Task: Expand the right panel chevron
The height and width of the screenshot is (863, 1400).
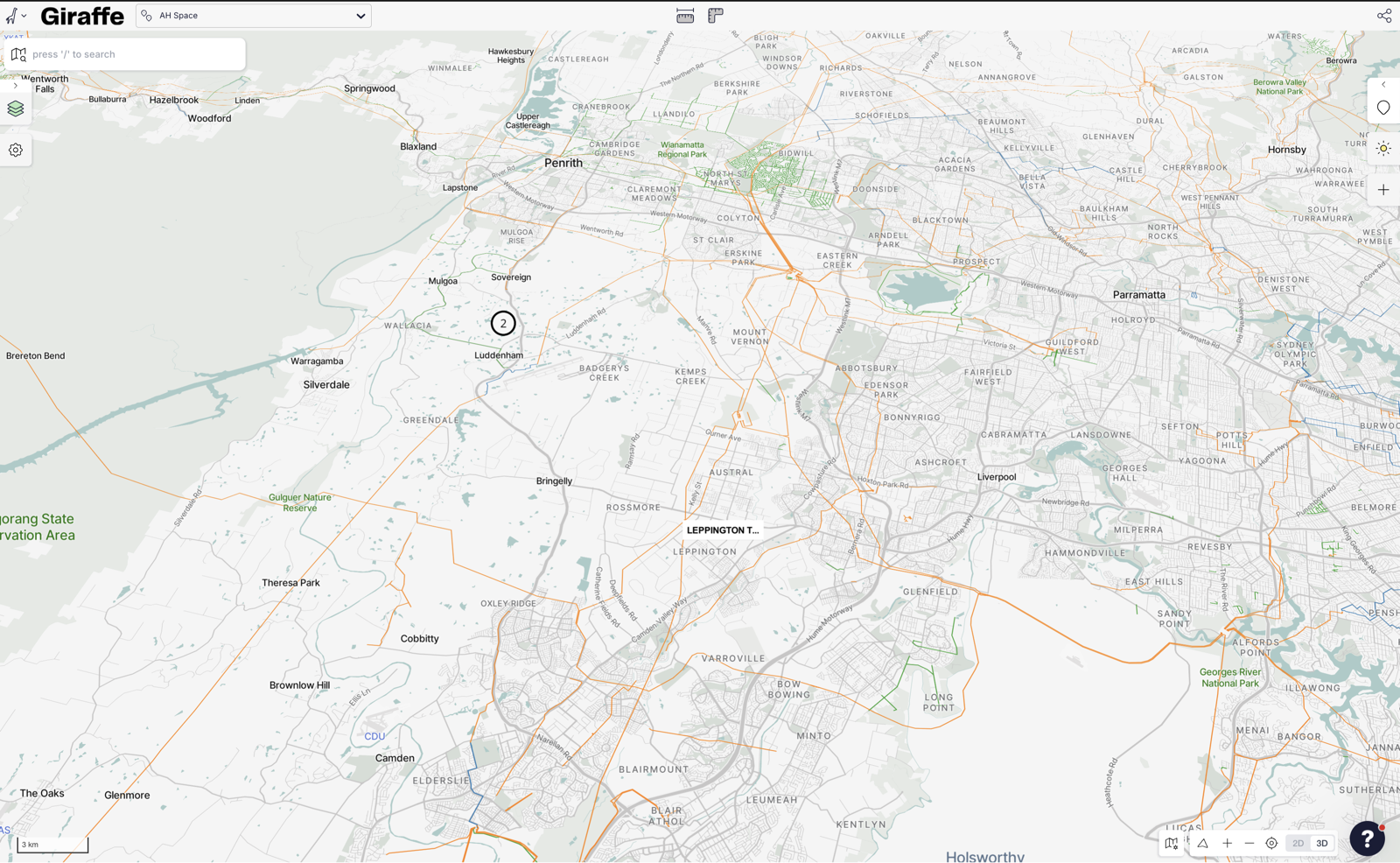Action: point(1383,85)
